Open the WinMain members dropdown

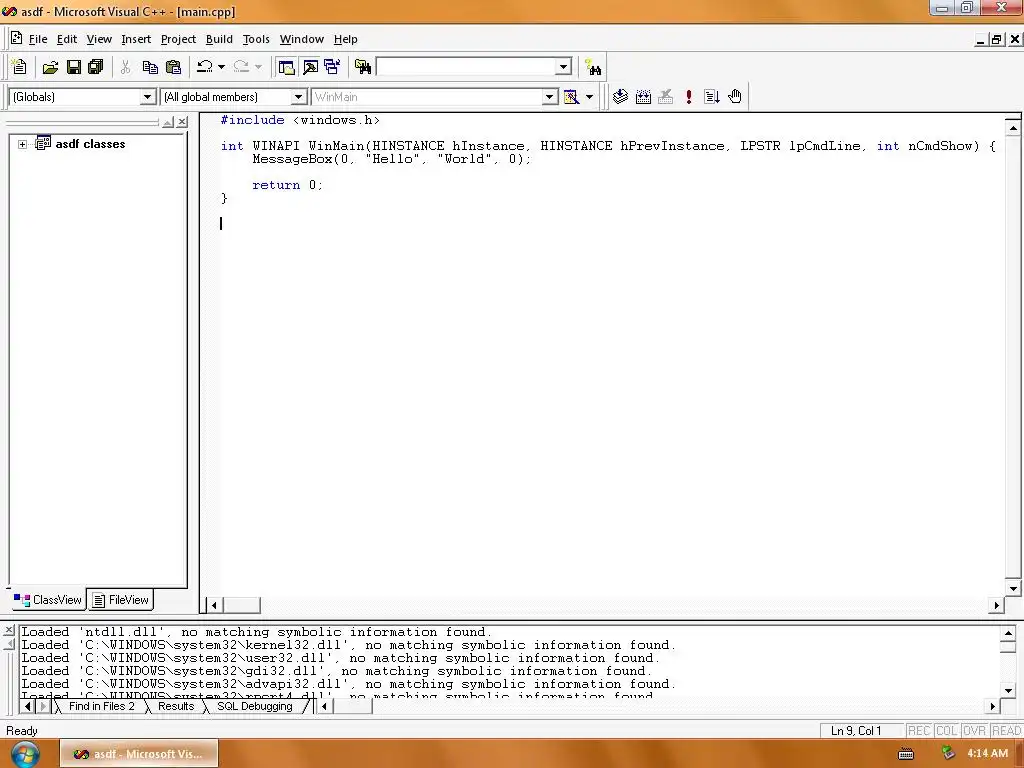(x=550, y=97)
